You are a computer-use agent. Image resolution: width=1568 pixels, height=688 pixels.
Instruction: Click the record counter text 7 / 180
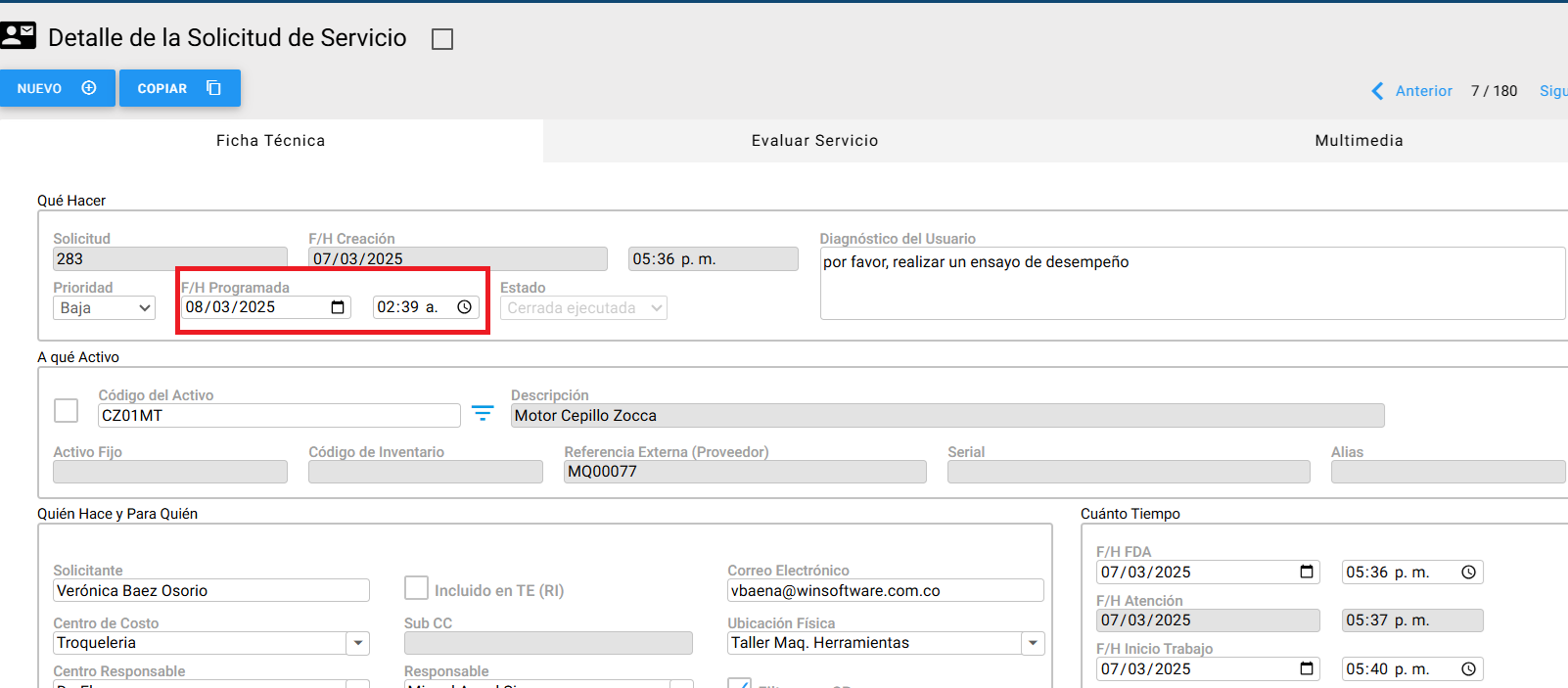[1495, 91]
